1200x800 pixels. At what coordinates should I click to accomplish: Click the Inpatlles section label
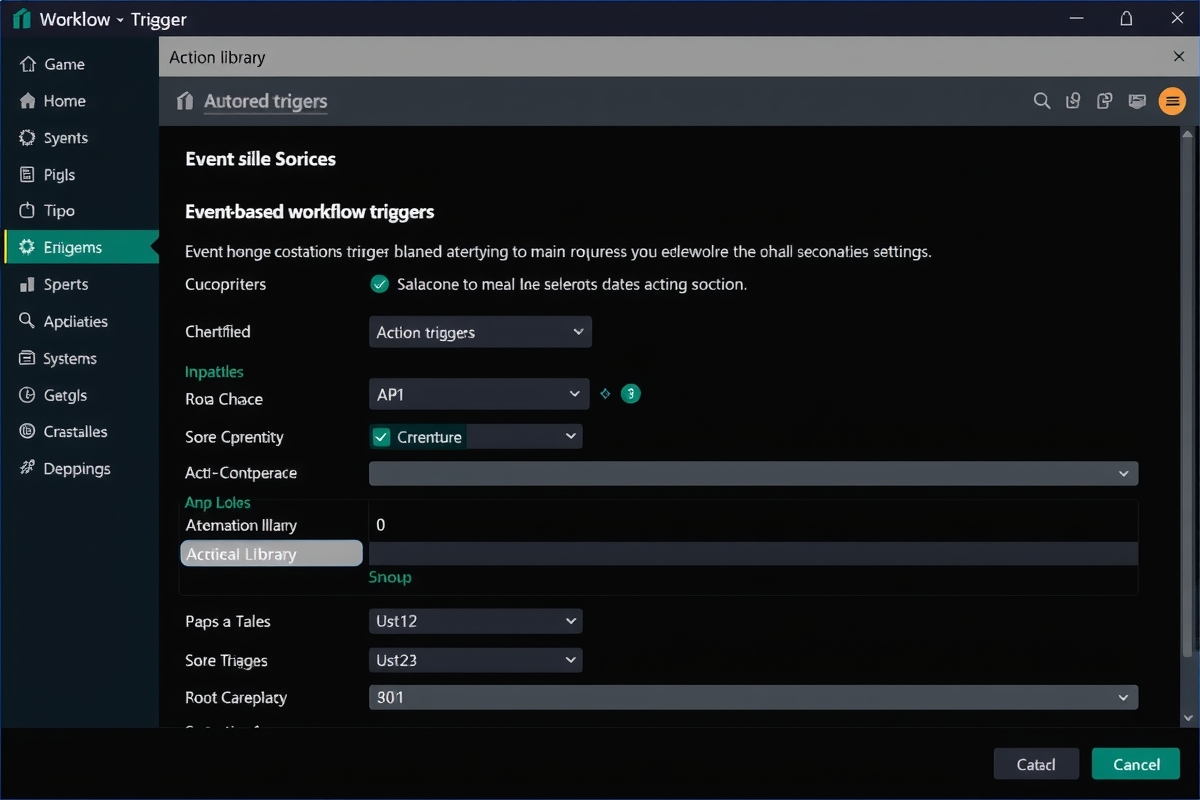(x=214, y=371)
